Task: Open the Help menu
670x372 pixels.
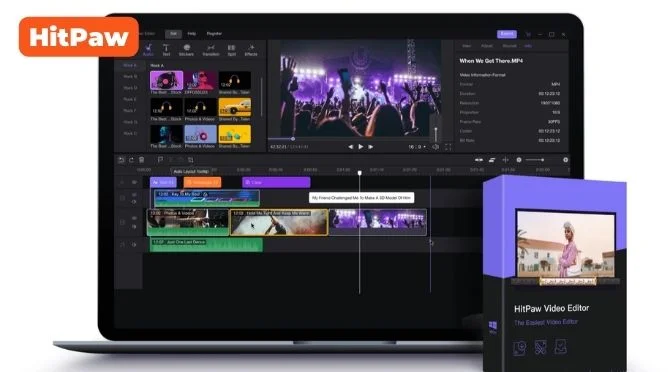Action: [191, 34]
